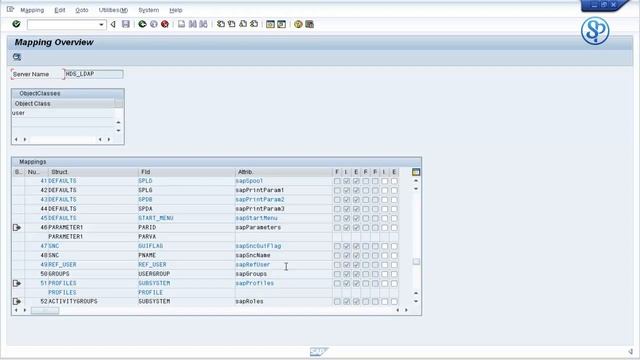Click the Nu.. column header

(x=37, y=172)
